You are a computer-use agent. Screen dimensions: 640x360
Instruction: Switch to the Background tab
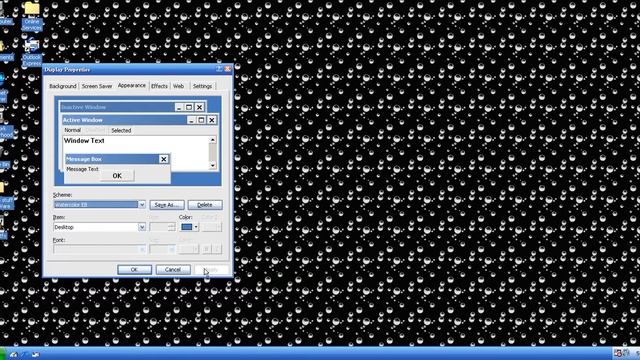pyautogui.click(x=63, y=86)
